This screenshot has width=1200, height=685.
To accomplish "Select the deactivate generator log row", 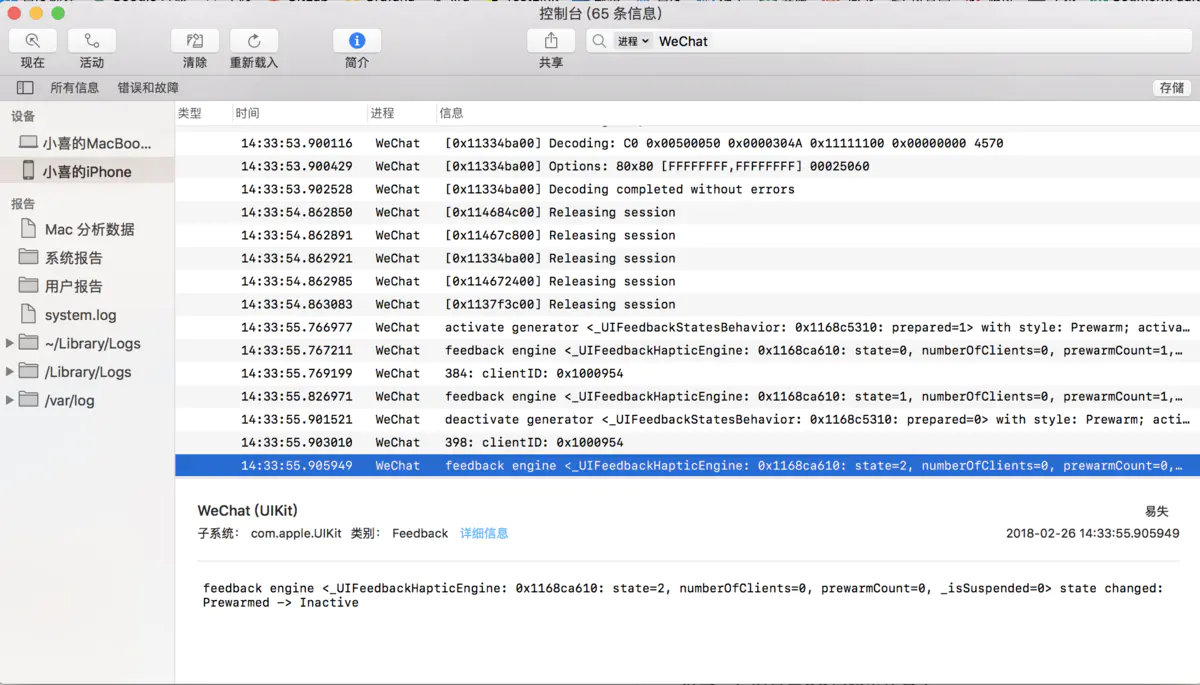I will [687, 419].
